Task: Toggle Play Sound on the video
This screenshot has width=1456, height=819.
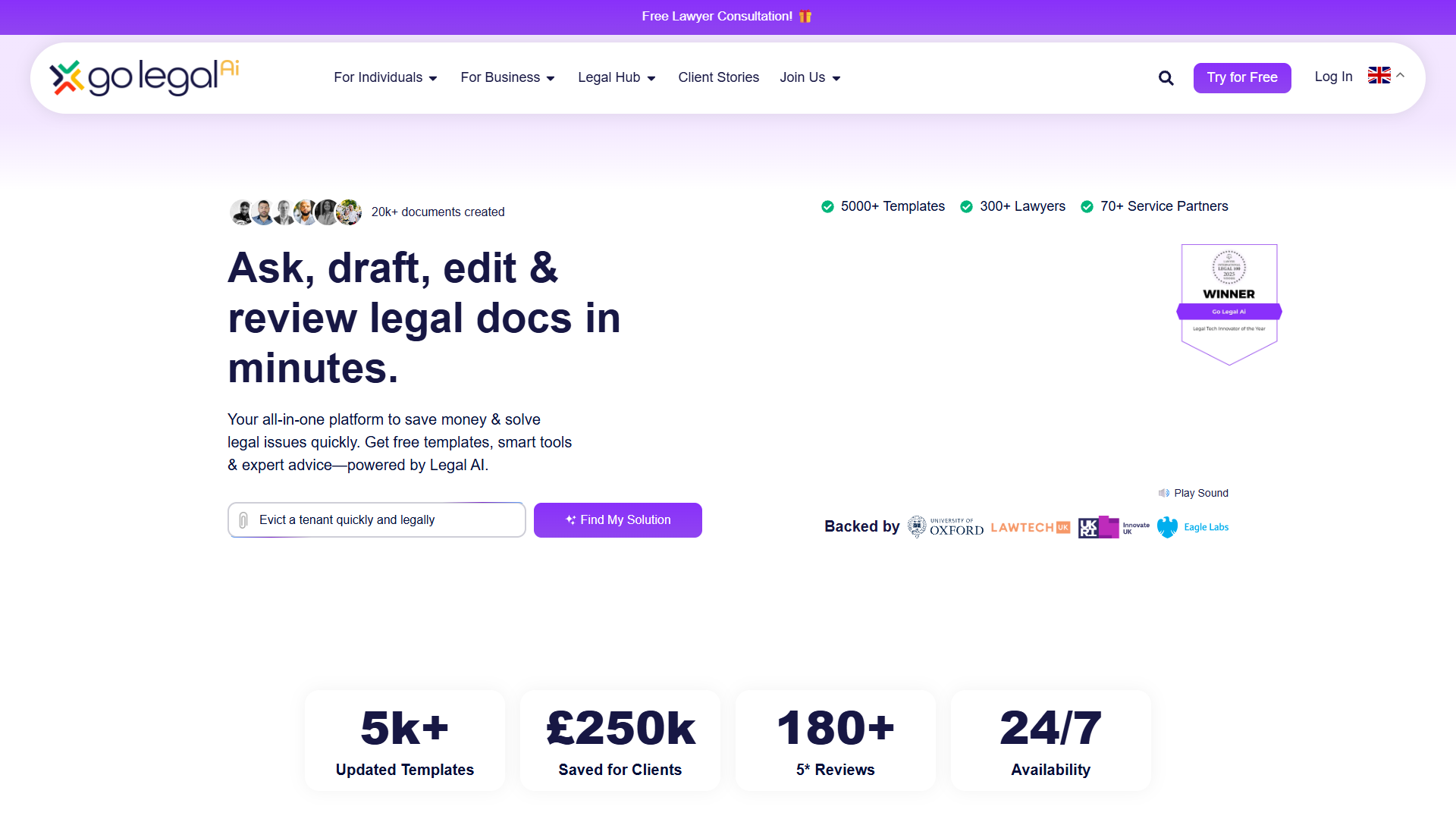Action: (x=1194, y=493)
